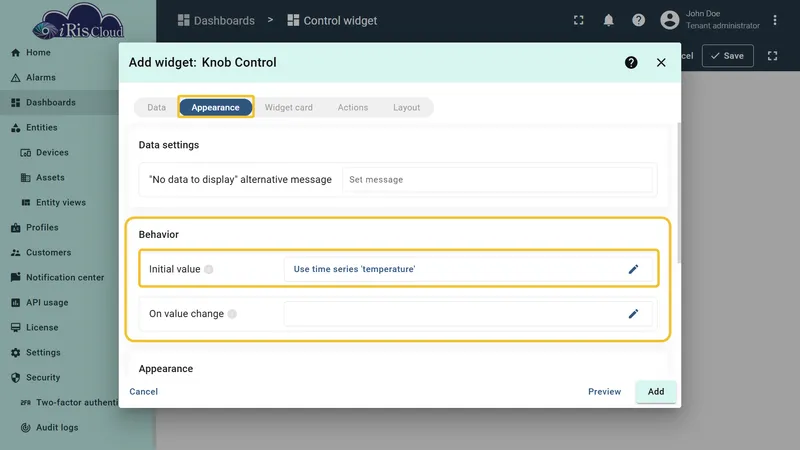
Task: Click the John Doe user avatar
Action: (x=669, y=20)
